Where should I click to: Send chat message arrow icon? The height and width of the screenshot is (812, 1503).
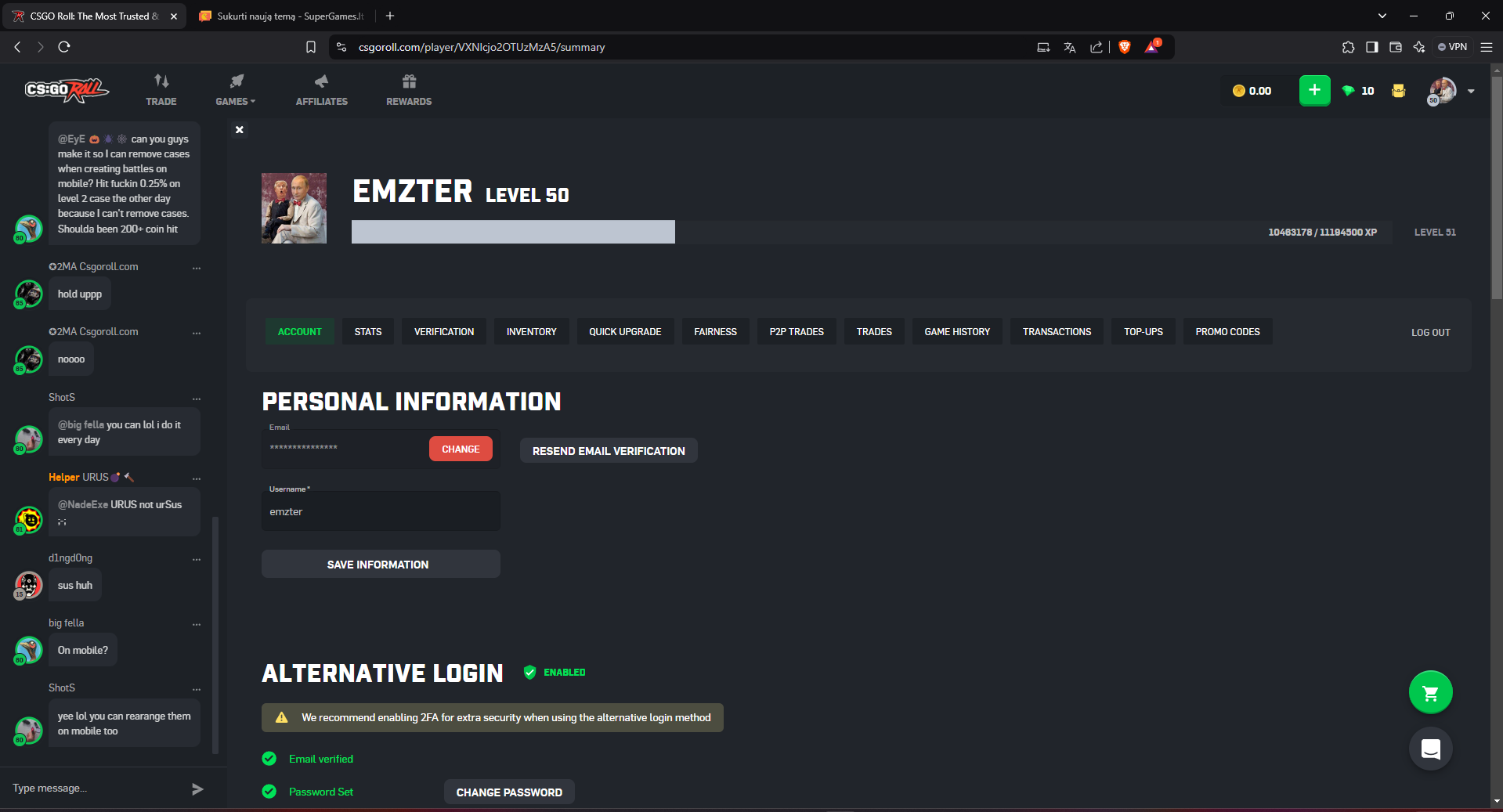point(197,789)
